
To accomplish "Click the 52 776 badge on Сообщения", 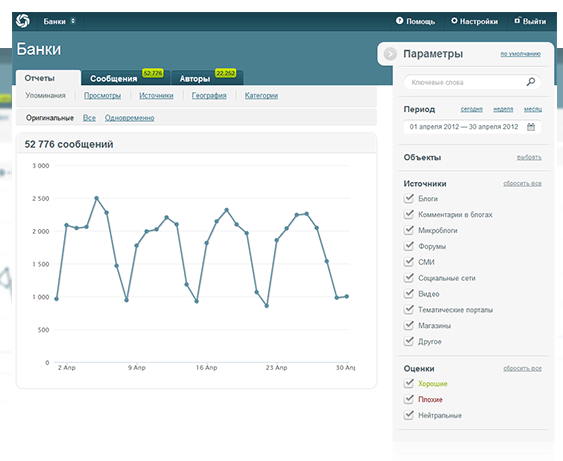I will [x=153, y=73].
